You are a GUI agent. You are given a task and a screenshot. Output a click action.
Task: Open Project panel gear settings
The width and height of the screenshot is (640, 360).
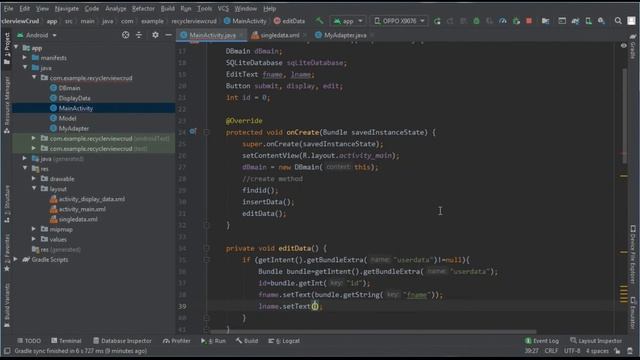(x=155, y=35)
